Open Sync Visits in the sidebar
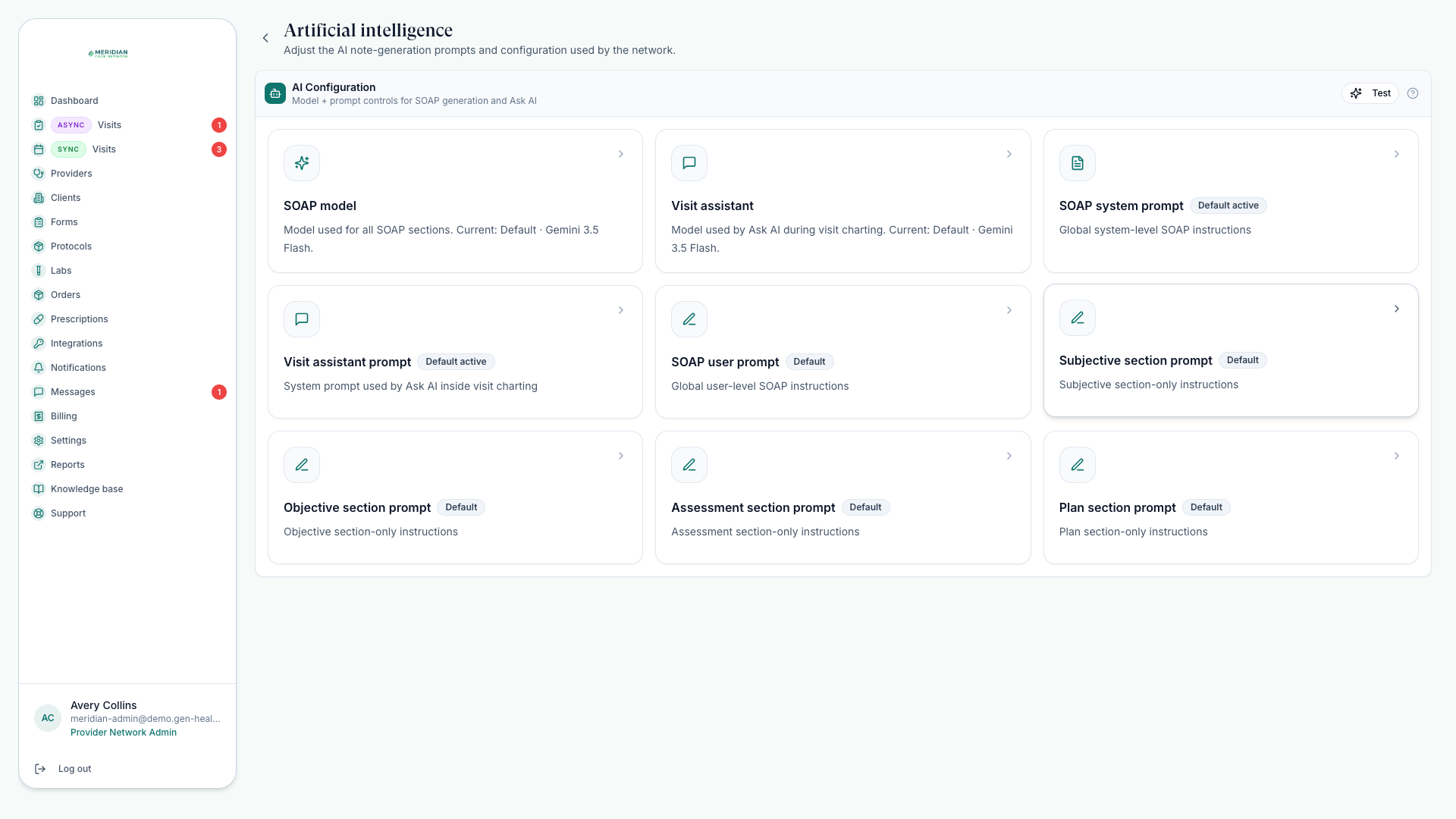The width and height of the screenshot is (1456, 819). pyautogui.click(x=127, y=149)
